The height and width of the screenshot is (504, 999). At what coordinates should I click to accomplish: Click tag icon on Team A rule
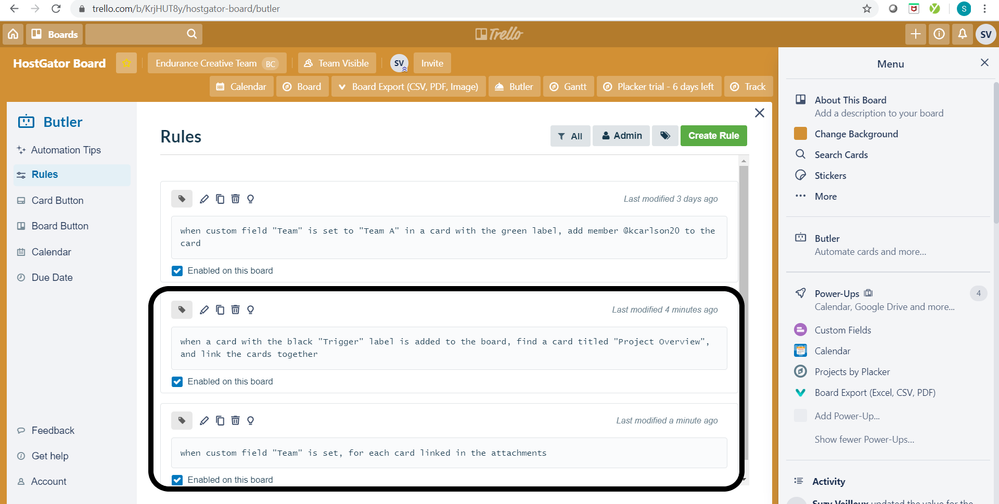(182, 199)
